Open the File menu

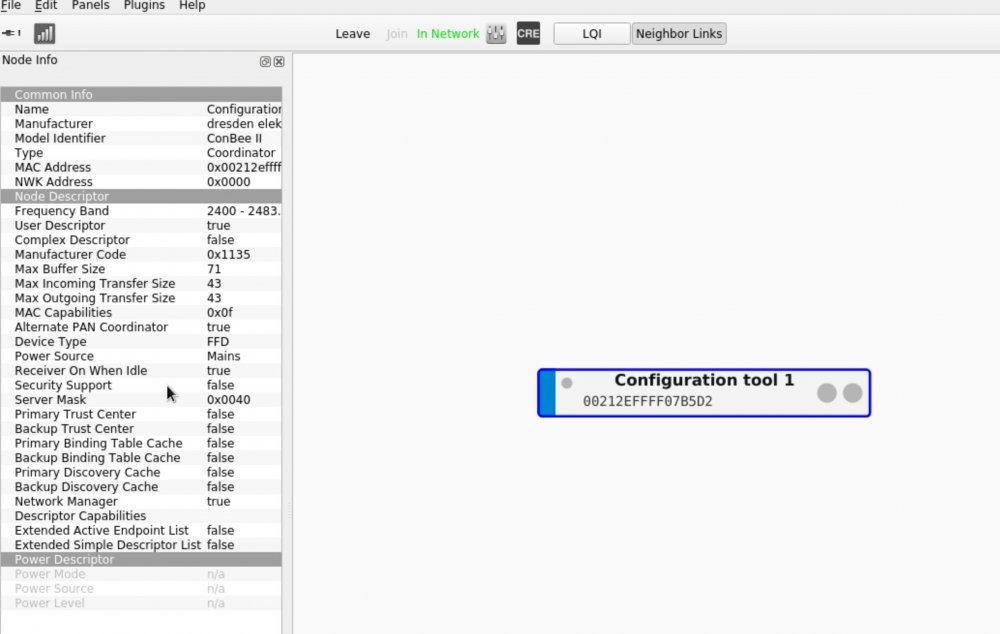[x=11, y=6]
